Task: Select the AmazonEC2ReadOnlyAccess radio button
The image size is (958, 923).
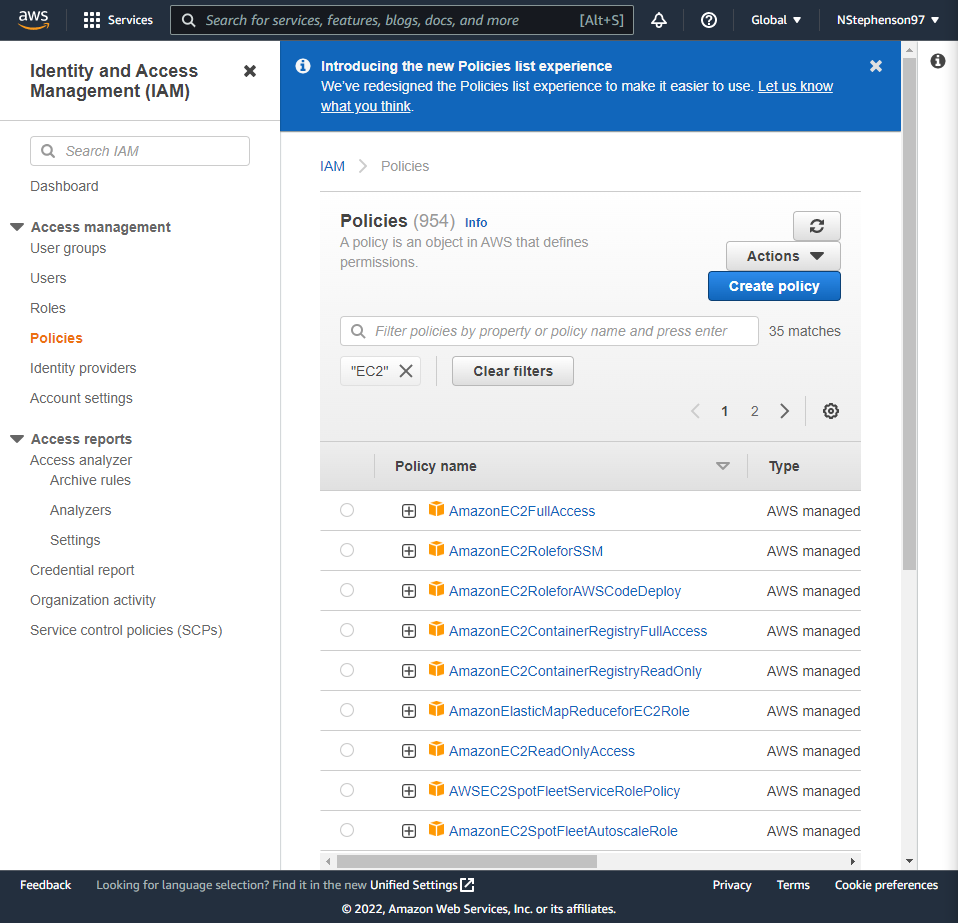Action: (347, 750)
